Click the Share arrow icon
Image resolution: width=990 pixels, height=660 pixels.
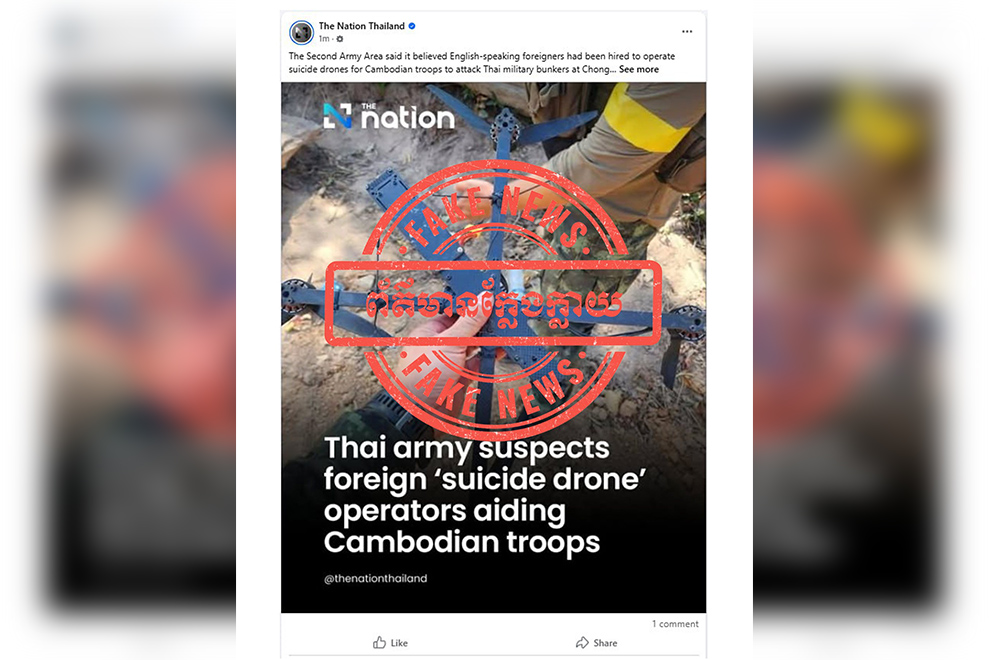tap(582, 642)
